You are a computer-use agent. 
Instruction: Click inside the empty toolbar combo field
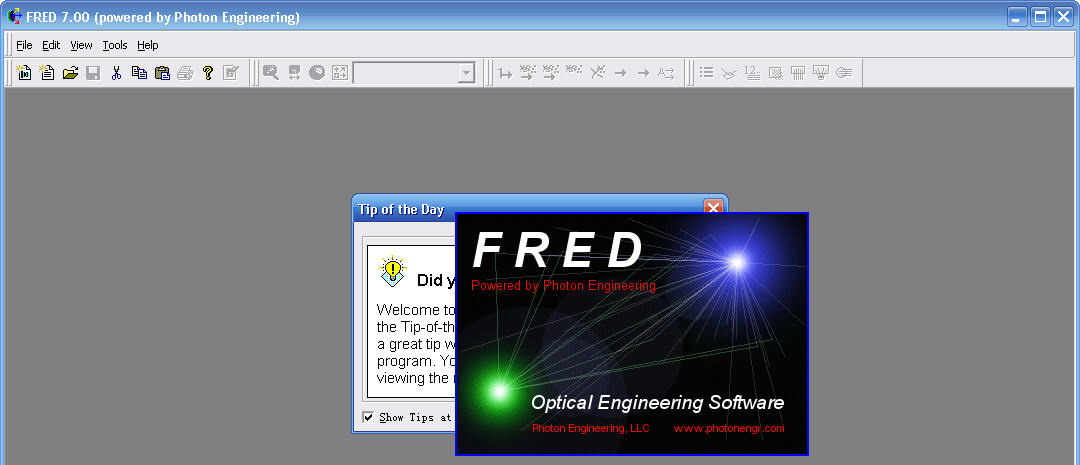[x=406, y=72]
